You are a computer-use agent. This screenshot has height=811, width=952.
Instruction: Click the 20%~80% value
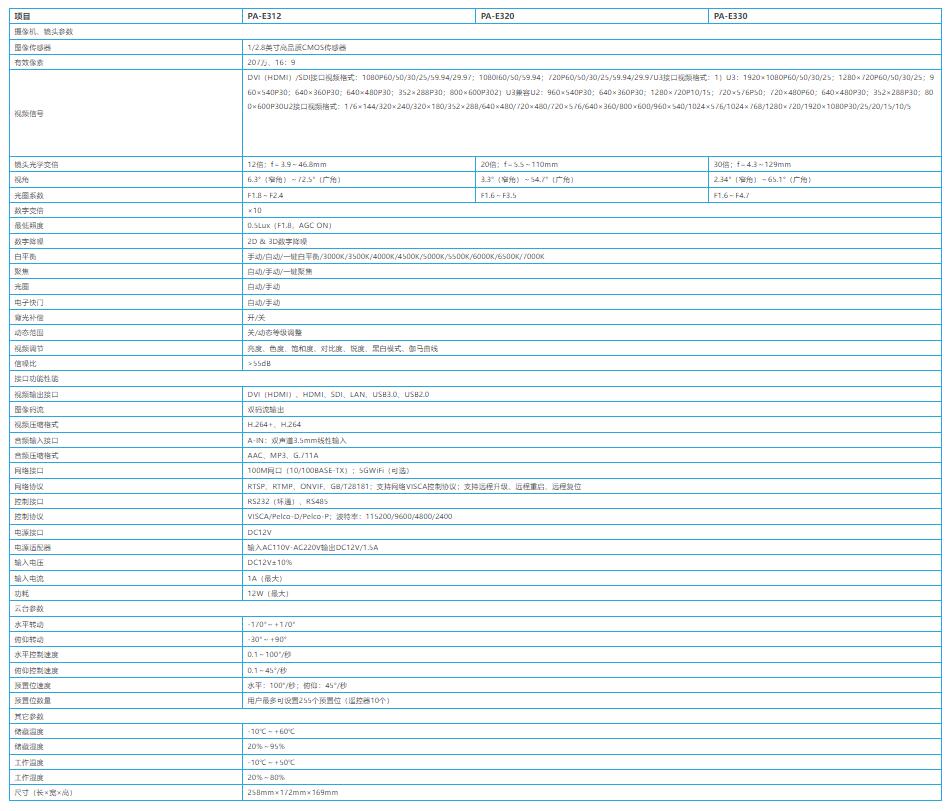point(266,778)
